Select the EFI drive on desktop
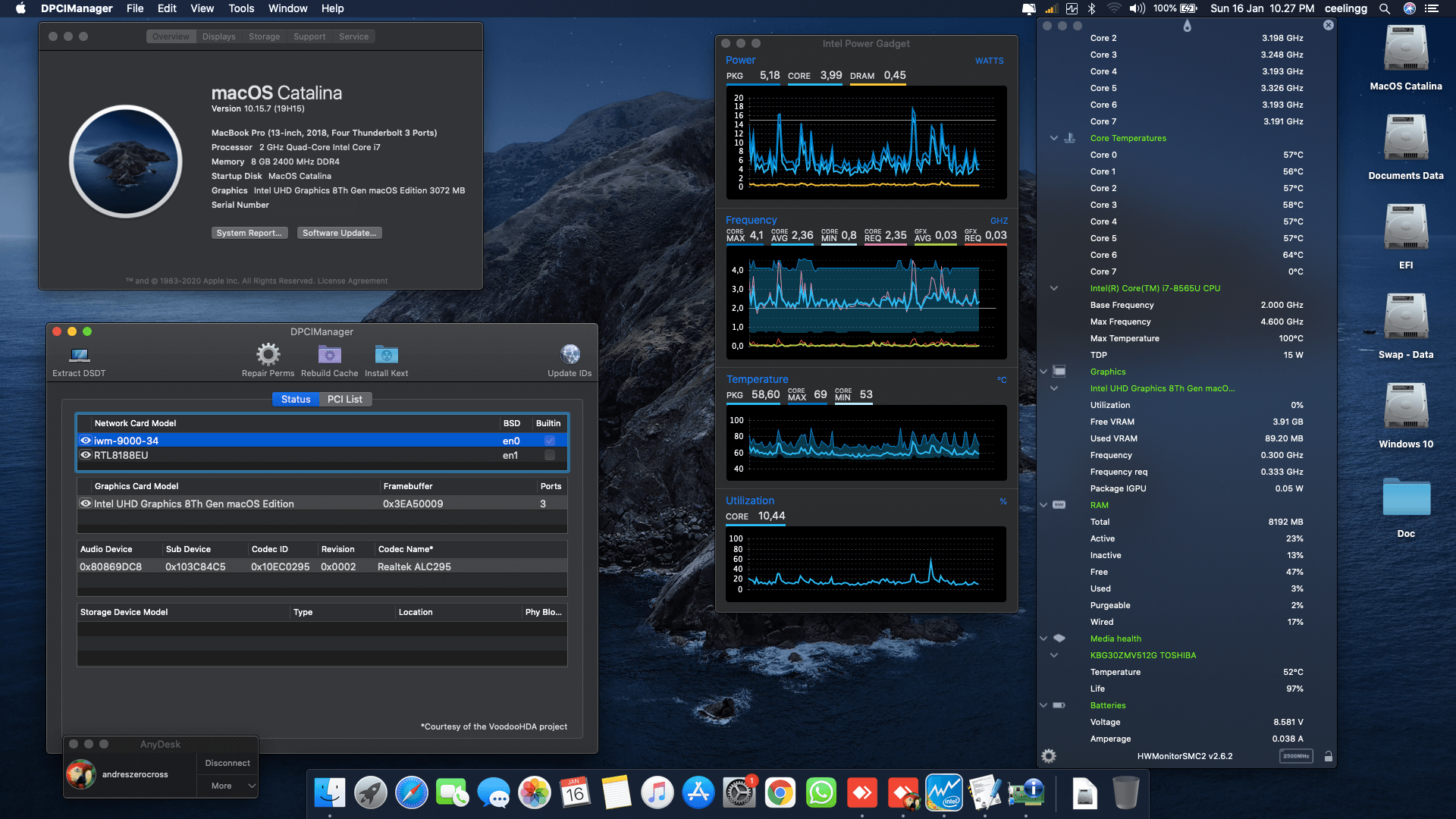 (1406, 227)
